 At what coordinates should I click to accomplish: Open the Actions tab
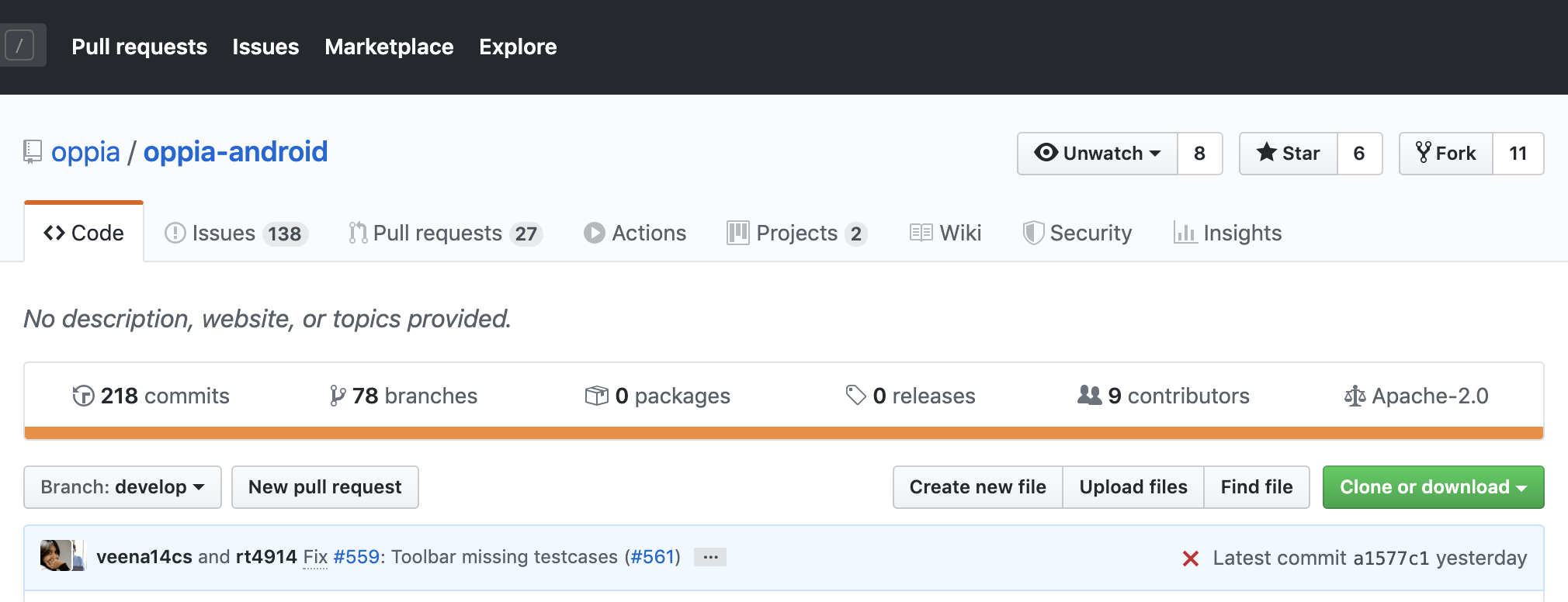[635, 233]
